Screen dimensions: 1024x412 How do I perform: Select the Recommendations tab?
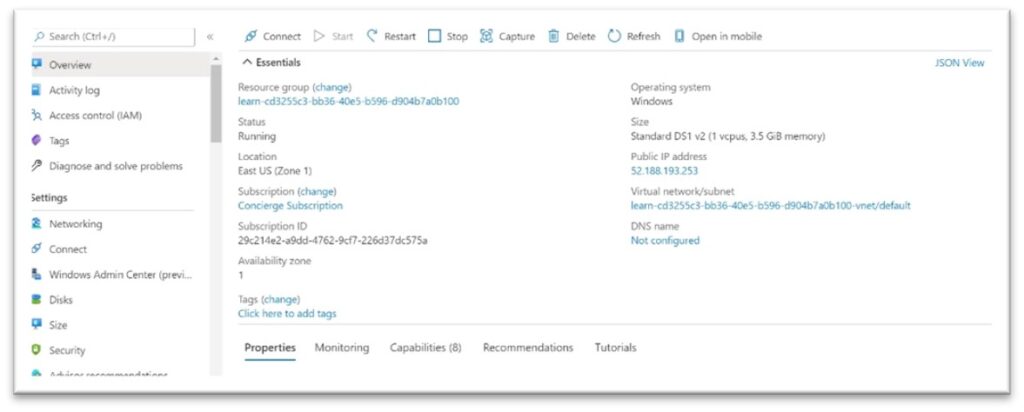[x=528, y=347]
